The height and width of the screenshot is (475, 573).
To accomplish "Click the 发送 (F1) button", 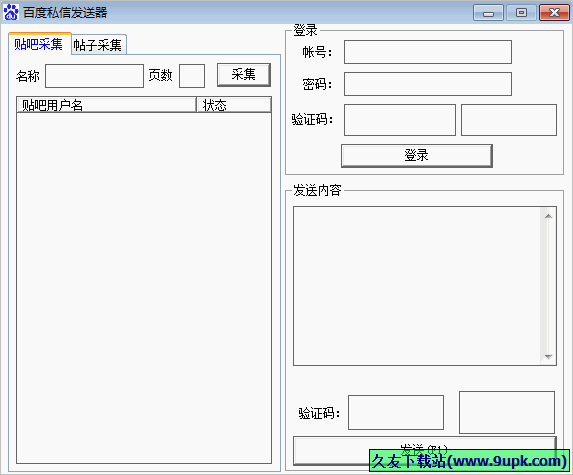I will point(425,450).
